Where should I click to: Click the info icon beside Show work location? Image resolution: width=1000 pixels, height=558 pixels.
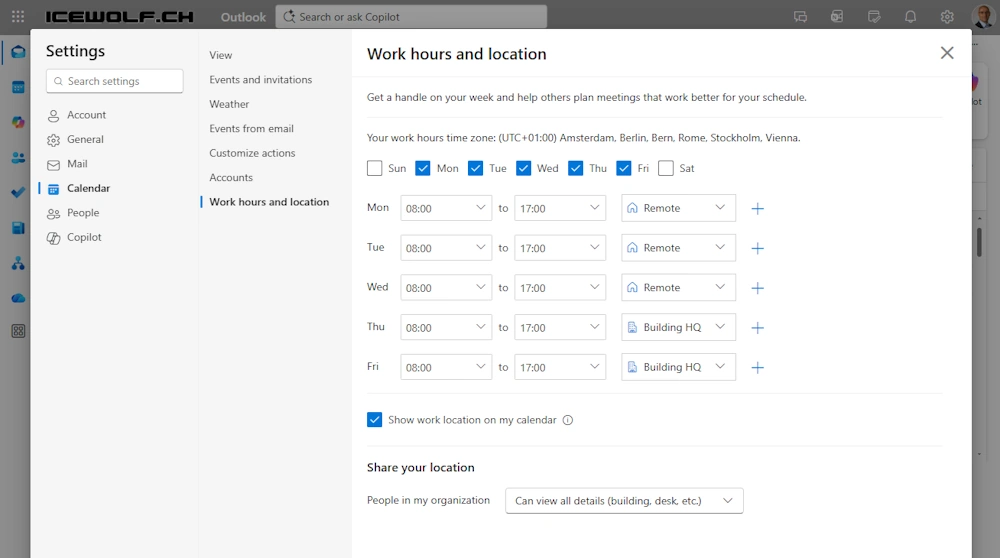(x=568, y=420)
